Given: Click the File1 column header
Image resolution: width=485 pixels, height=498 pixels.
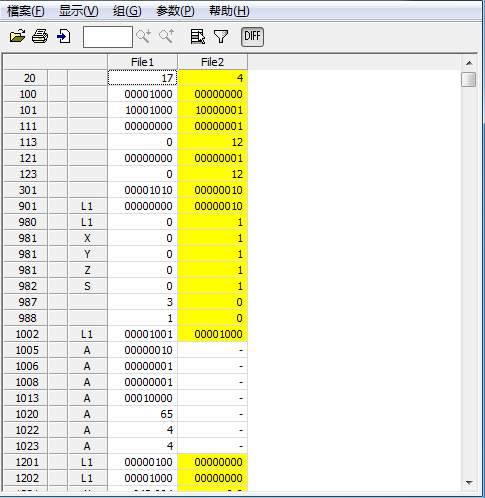Looking at the screenshot, I should (x=142, y=62).
